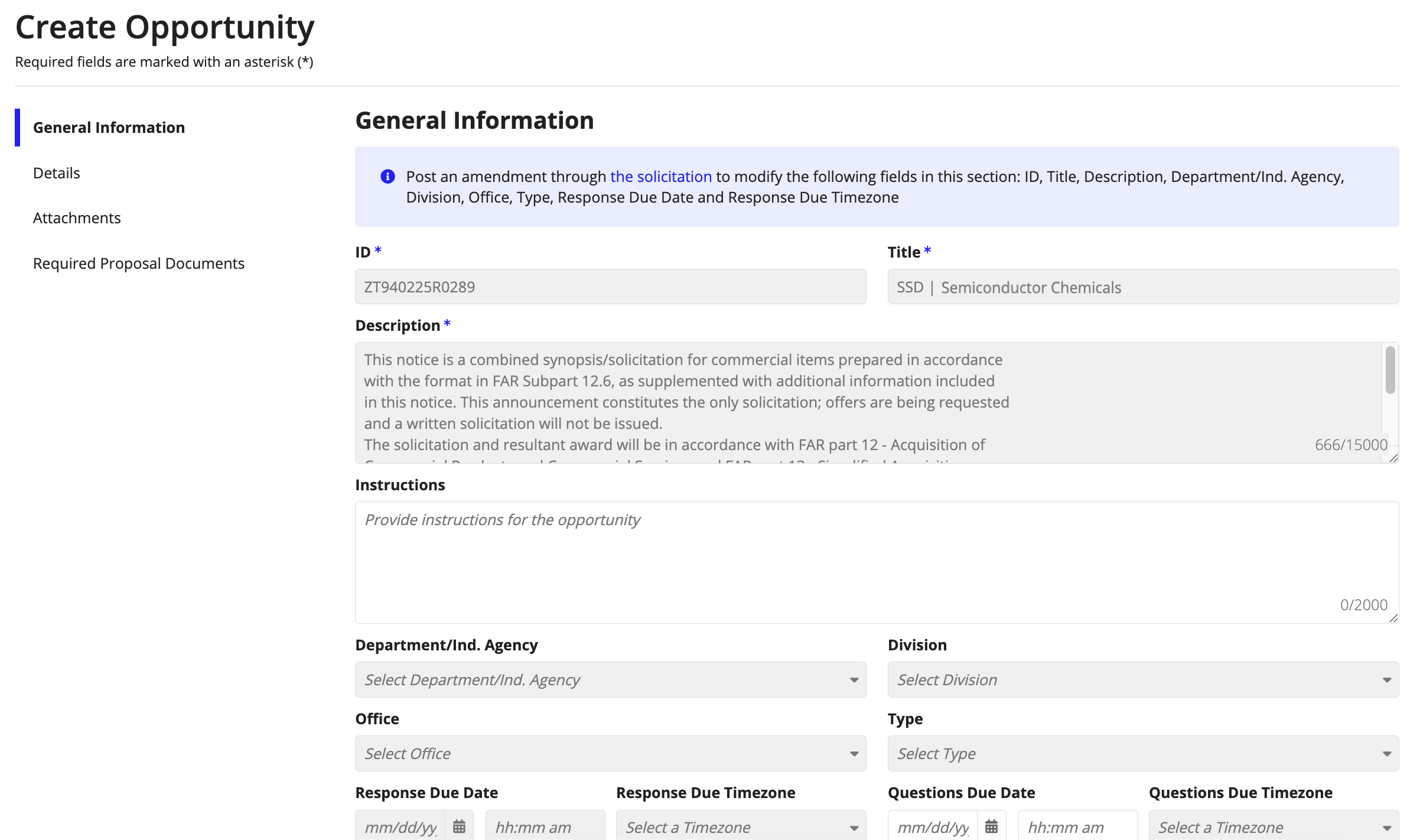Expand the Select Department/Ind. Agency dropdown
1420x840 pixels.
pos(610,680)
